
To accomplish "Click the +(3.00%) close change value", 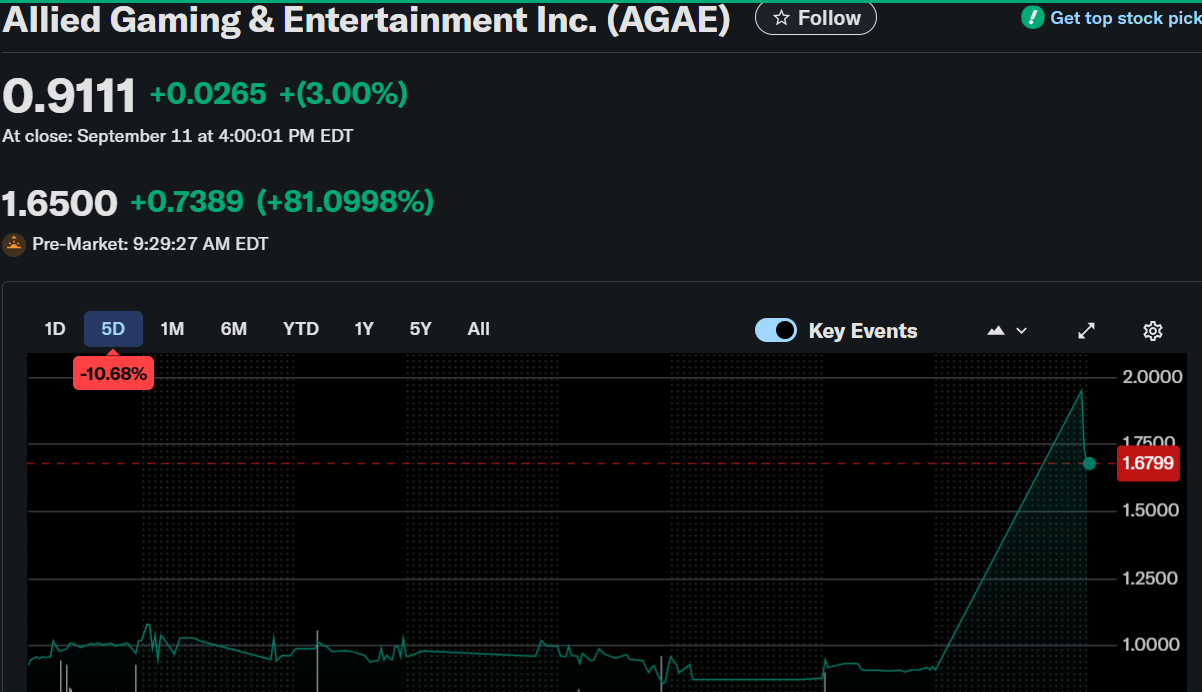I will click(343, 94).
